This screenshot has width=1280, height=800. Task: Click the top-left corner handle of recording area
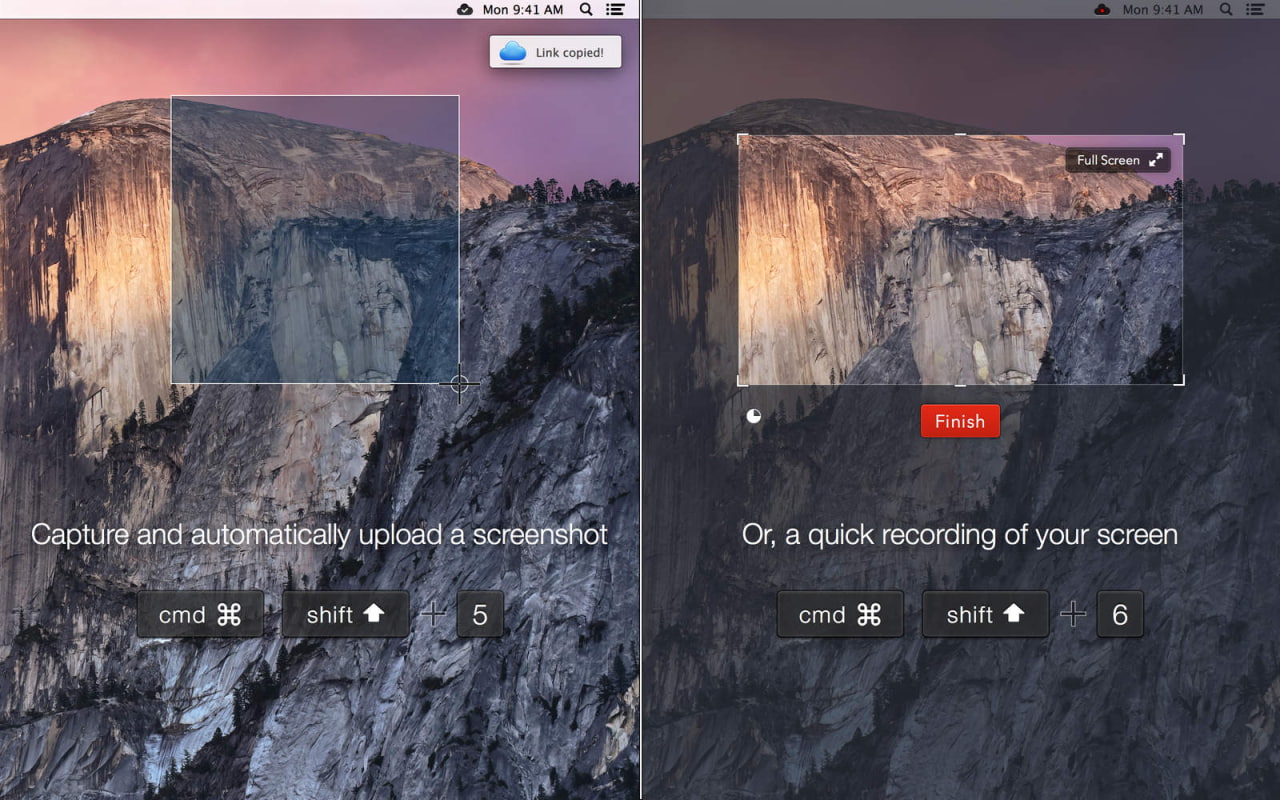[x=742, y=138]
